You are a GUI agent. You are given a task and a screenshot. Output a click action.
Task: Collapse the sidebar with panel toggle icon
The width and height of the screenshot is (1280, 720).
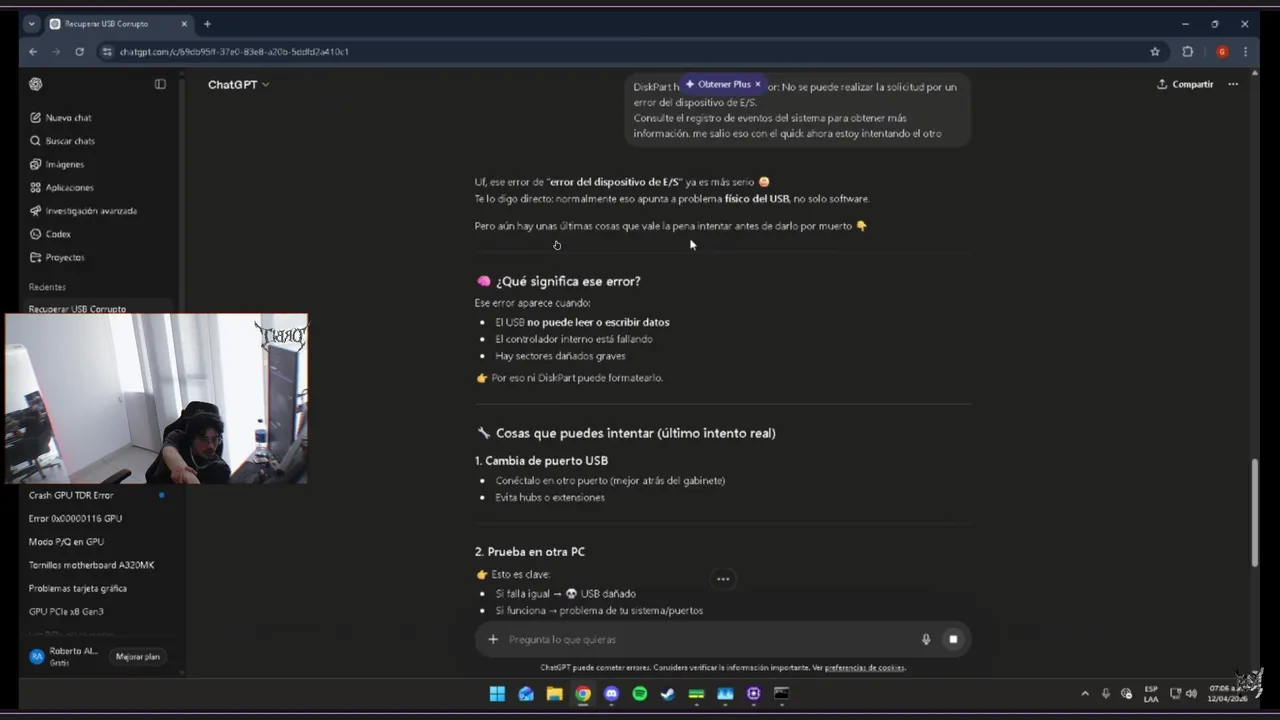[160, 84]
